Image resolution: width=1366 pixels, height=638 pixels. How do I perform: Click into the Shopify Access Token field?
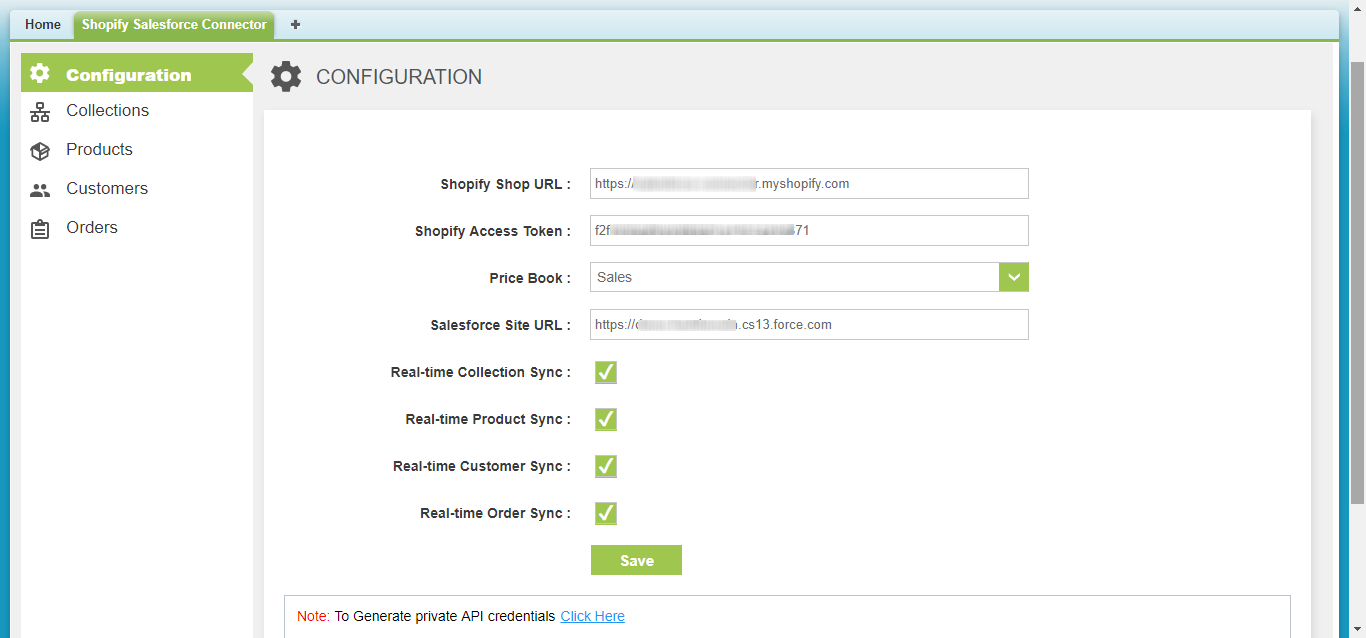(809, 230)
